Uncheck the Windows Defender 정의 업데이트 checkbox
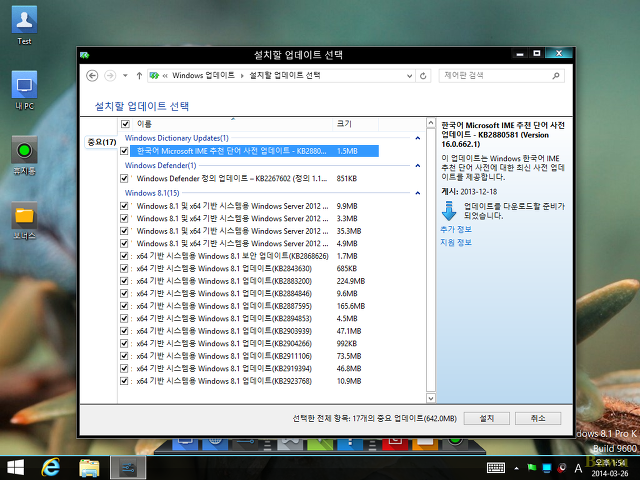The image size is (640, 480). click(124, 178)
